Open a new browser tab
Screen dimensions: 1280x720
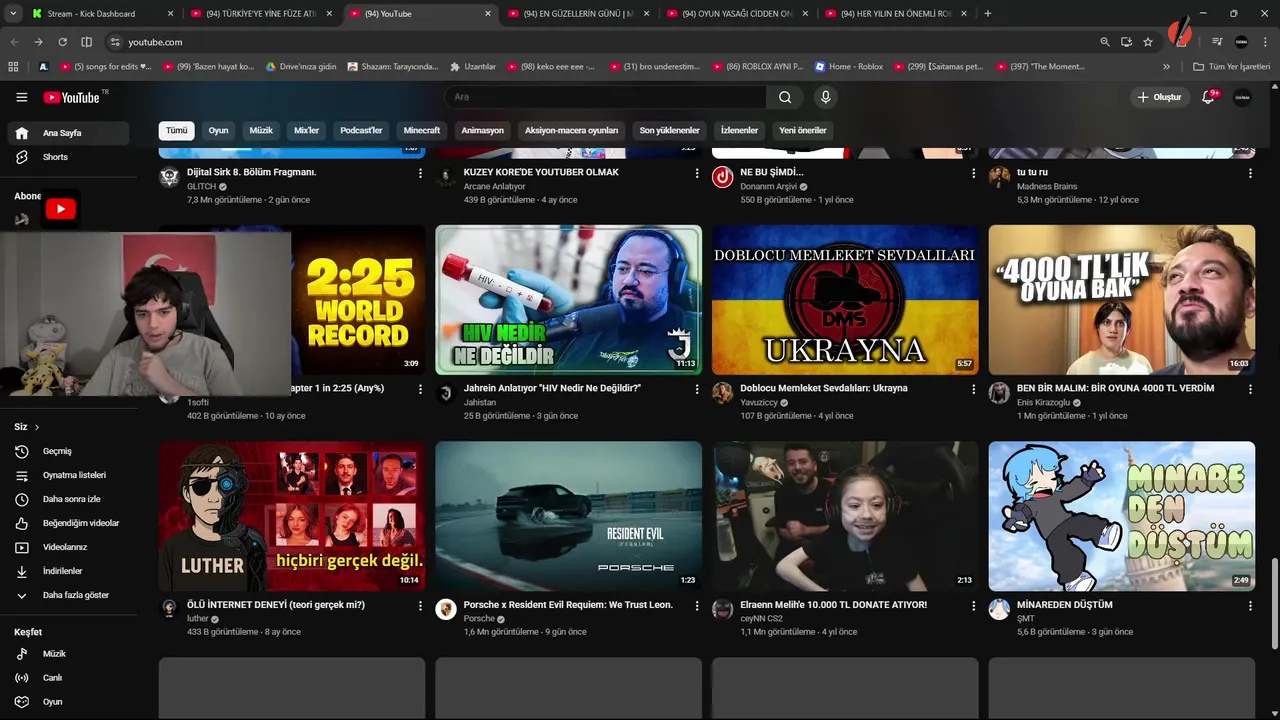pos(988,14)
